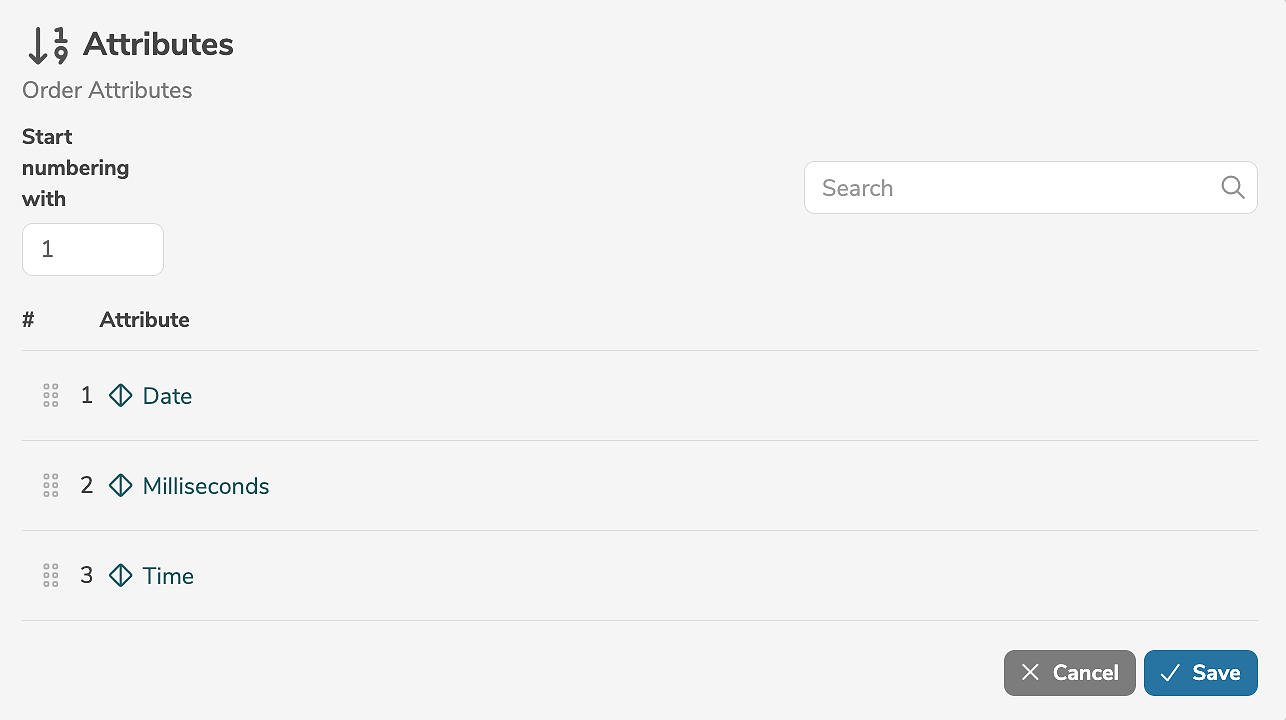Click the checkmark icon on Save button

click(x=1170, y=673)
